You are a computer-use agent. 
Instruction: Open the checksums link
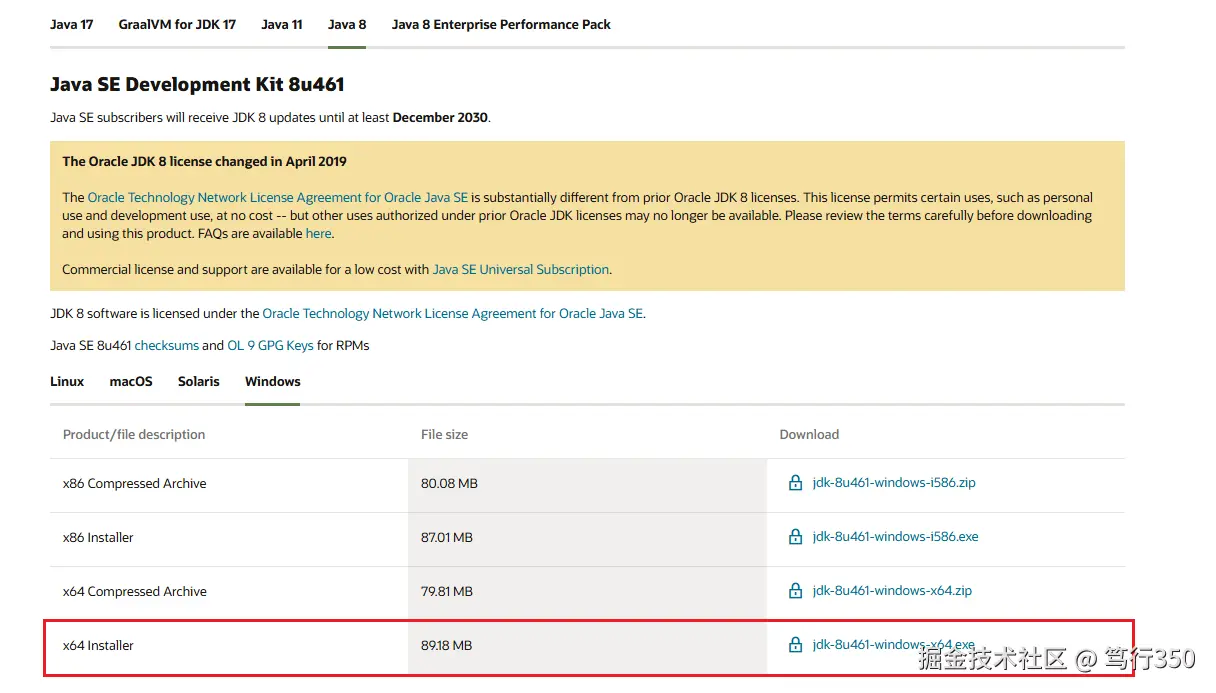tap(166, 346)
